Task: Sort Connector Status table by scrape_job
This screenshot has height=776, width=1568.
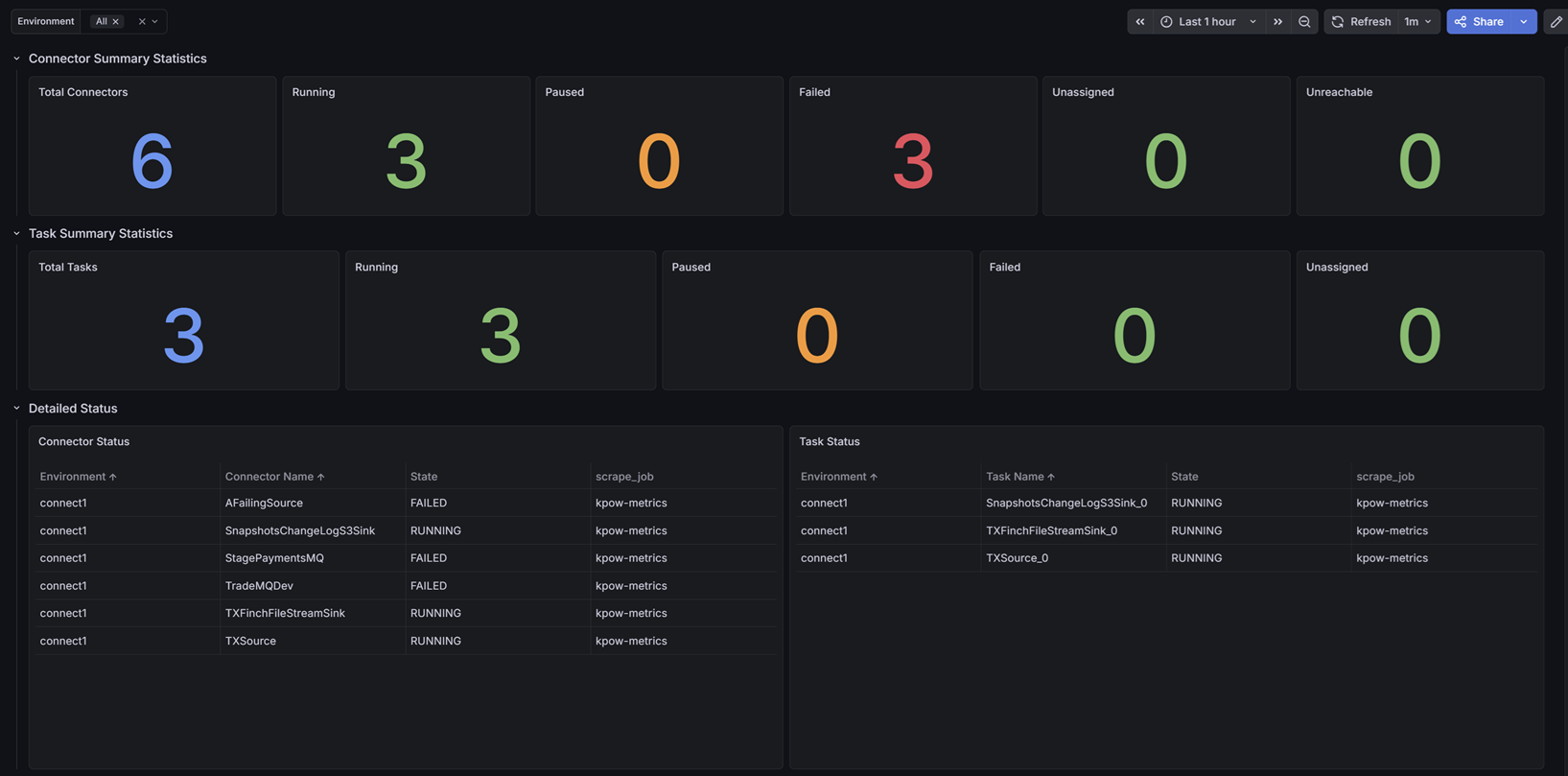Action: [x=624, y=476]
